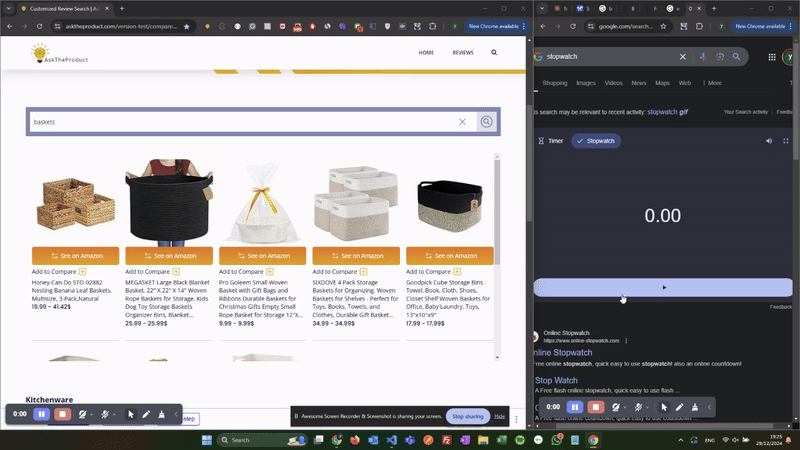Viewport: 800px width, 450px height.
Task: Open FileZilla from the taskbar
Action: tap(446, 440)
